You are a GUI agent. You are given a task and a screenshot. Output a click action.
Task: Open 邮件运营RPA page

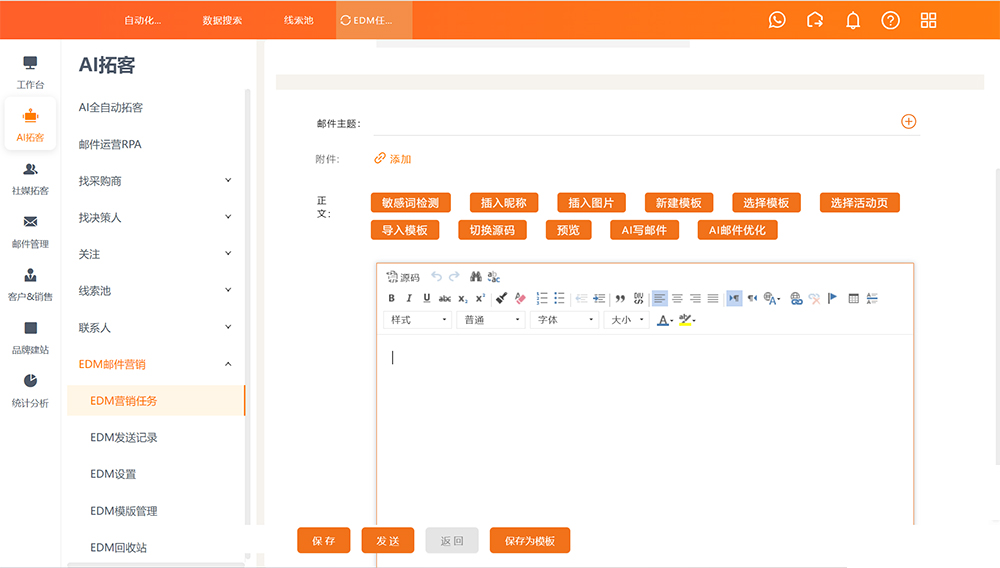(110, 144)
